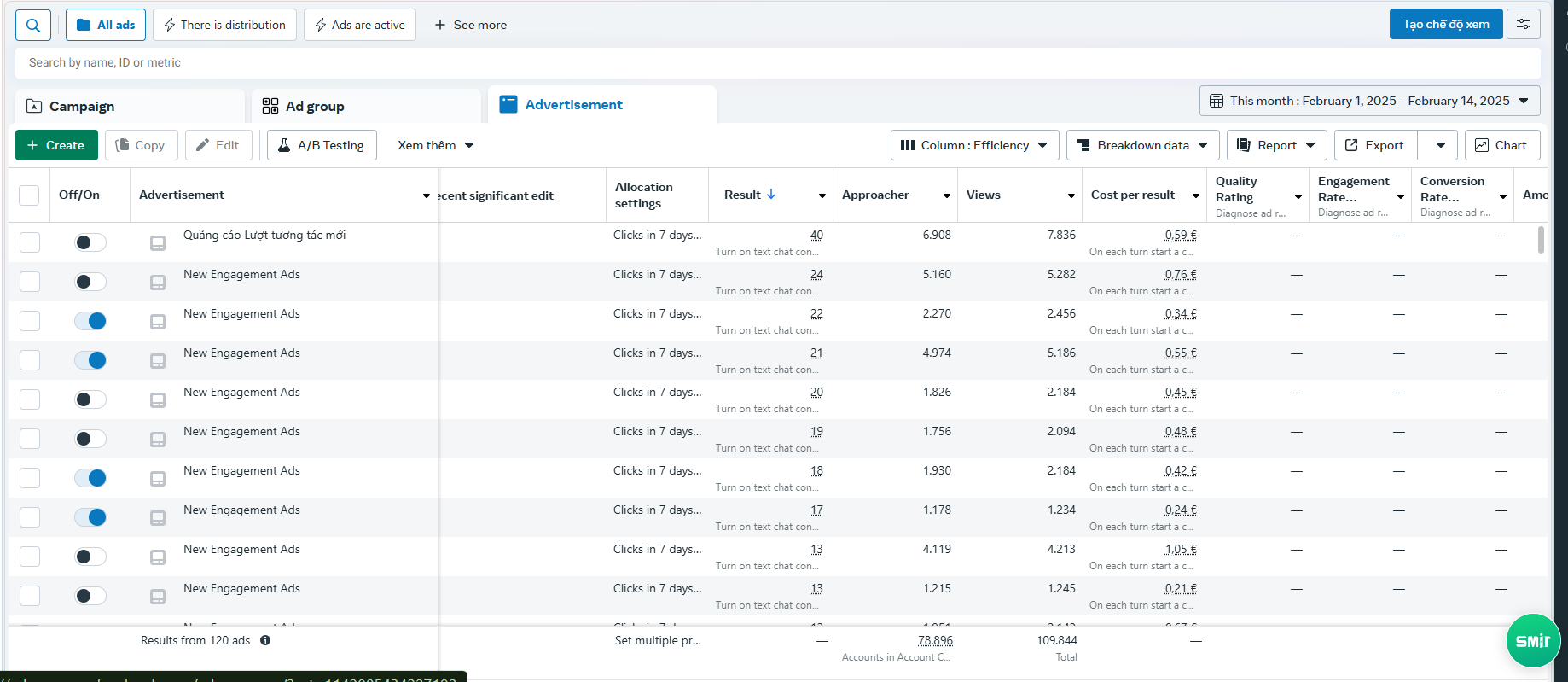Click the A/B Testing flask button
1568x682 pixels.
(x=322, y=145)
